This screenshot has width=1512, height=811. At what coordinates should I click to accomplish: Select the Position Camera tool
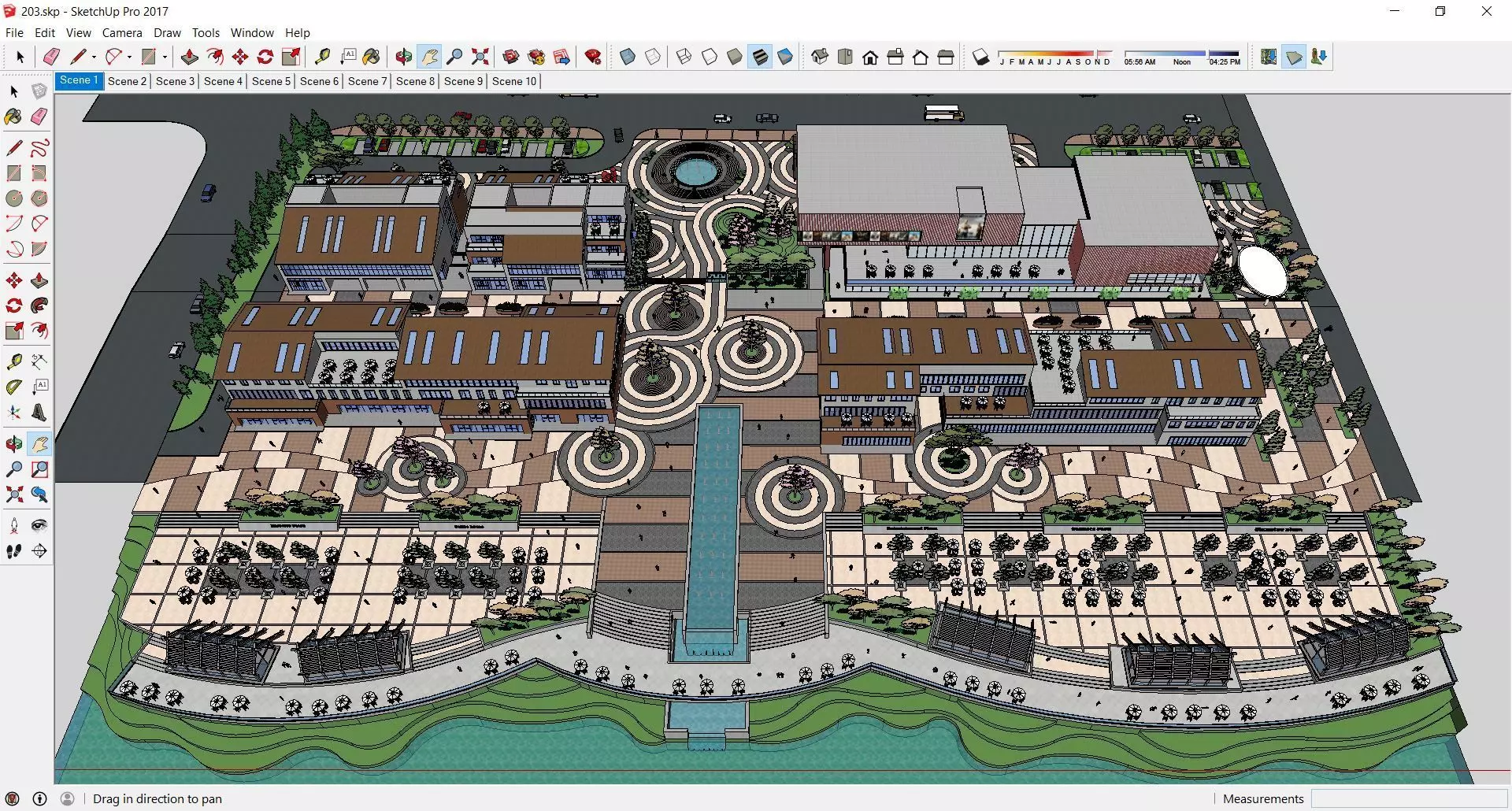[x=14, y=526]
